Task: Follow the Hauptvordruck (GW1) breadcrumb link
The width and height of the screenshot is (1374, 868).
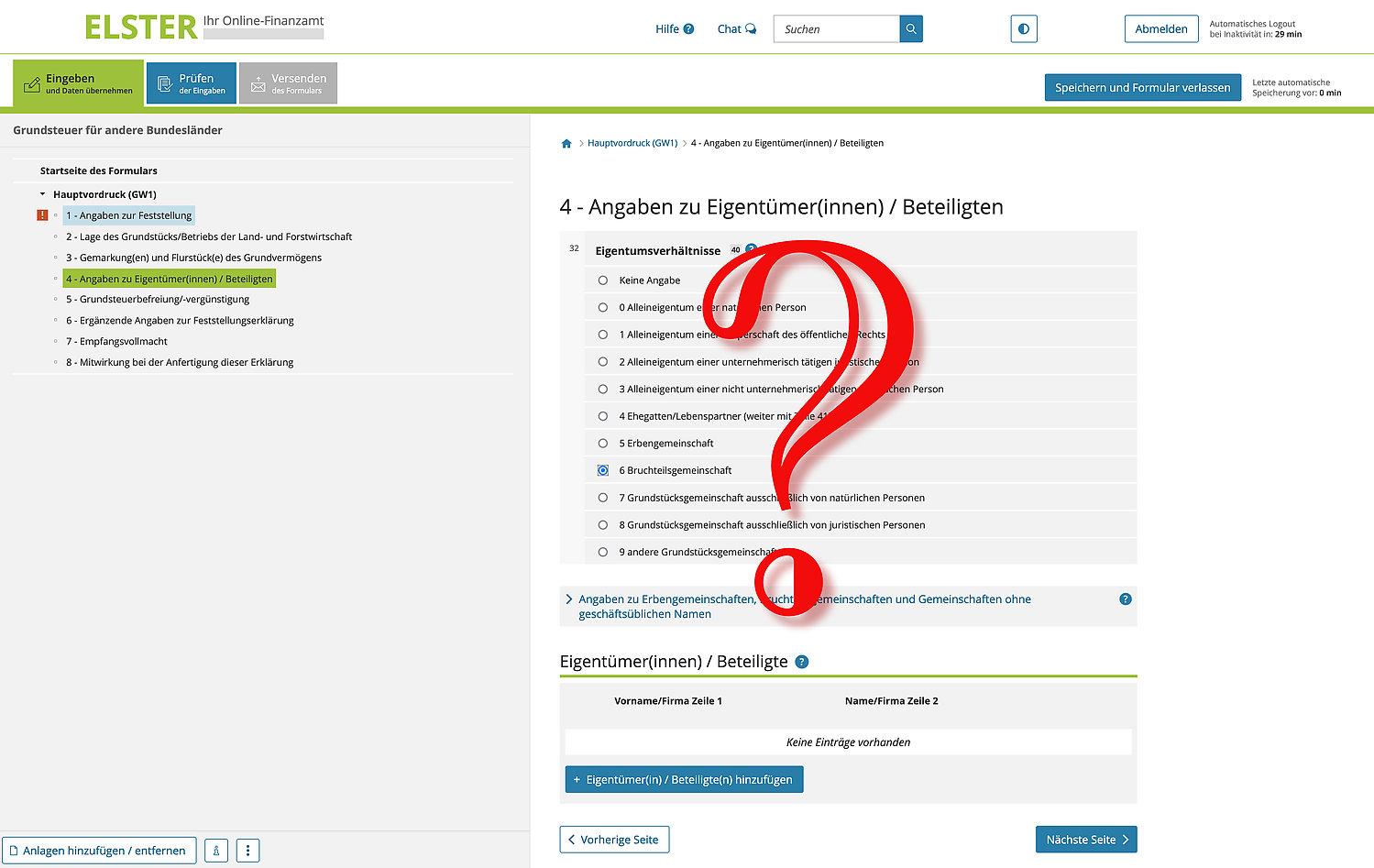Action: pos(632,143)
